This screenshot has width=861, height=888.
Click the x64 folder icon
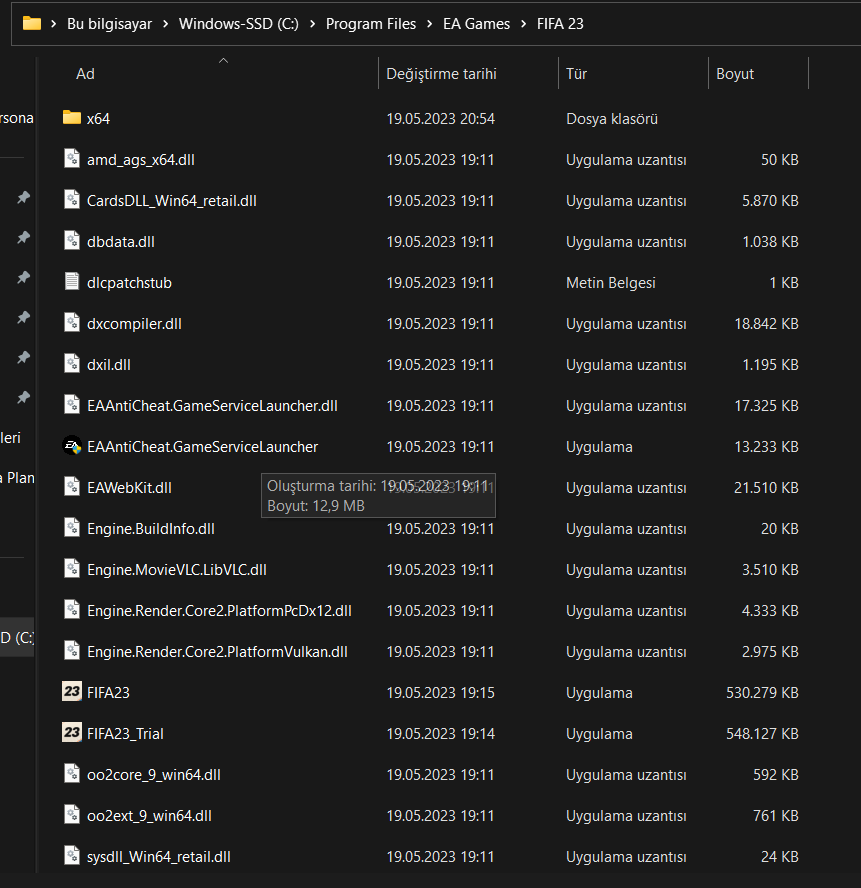tap(71, 118)
